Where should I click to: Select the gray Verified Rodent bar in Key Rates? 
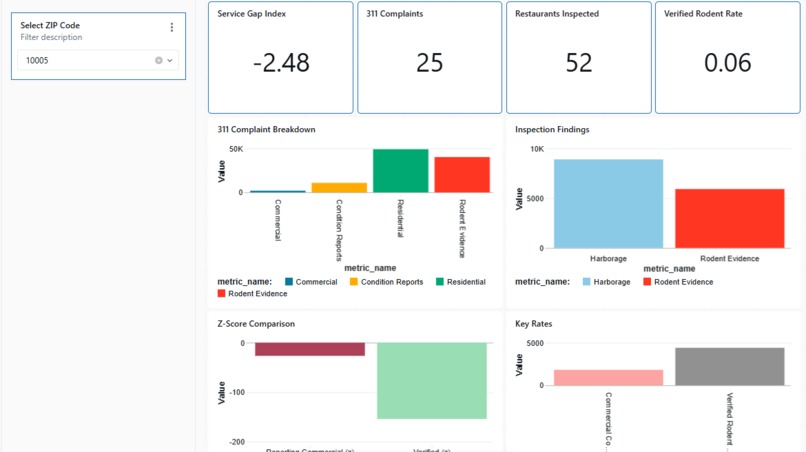coord(730,367)
